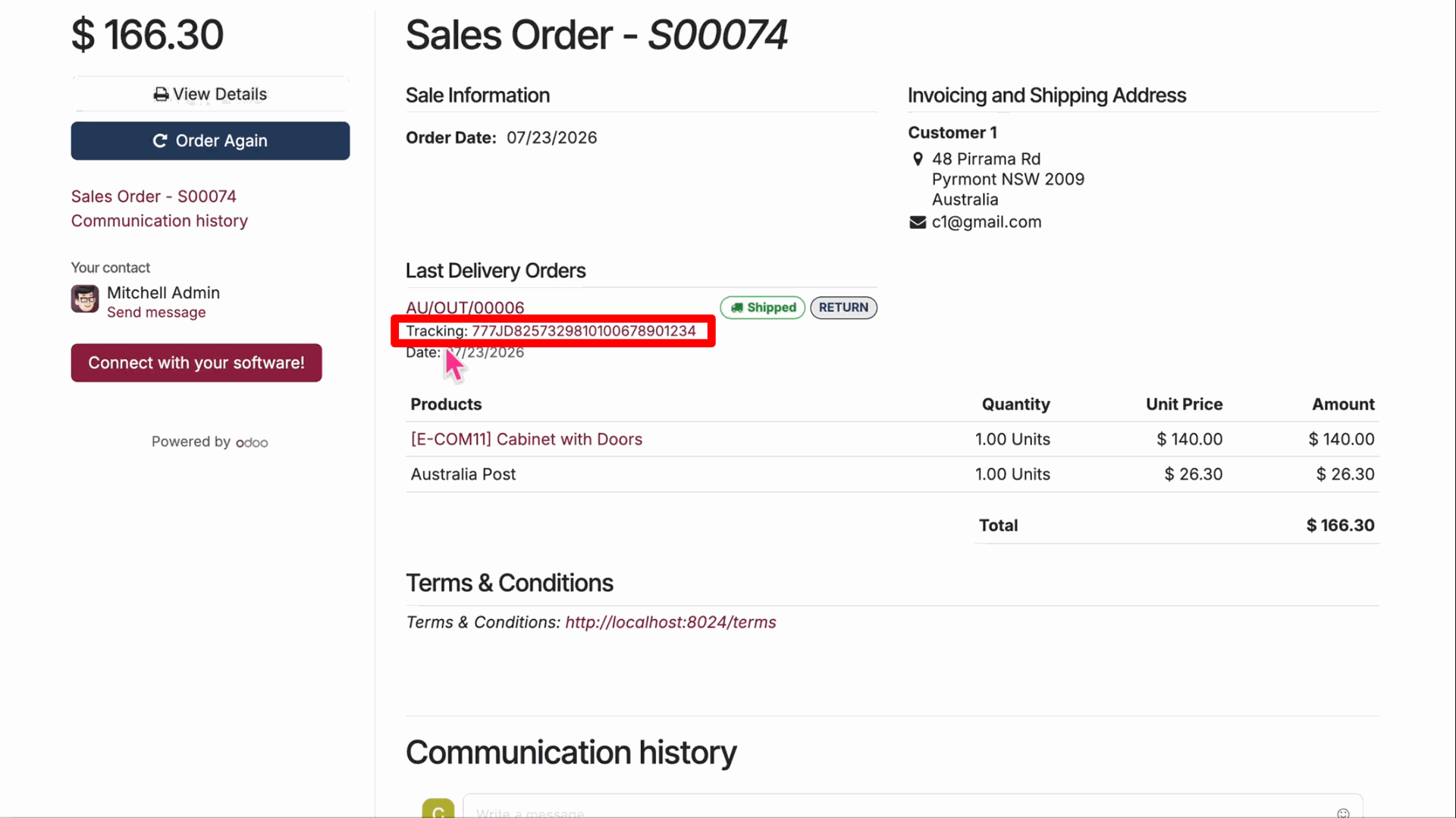Open delivery order AU/OUT/00006
The width and height of the screenshot is (1456, 818).
click(x=465, y=308)
